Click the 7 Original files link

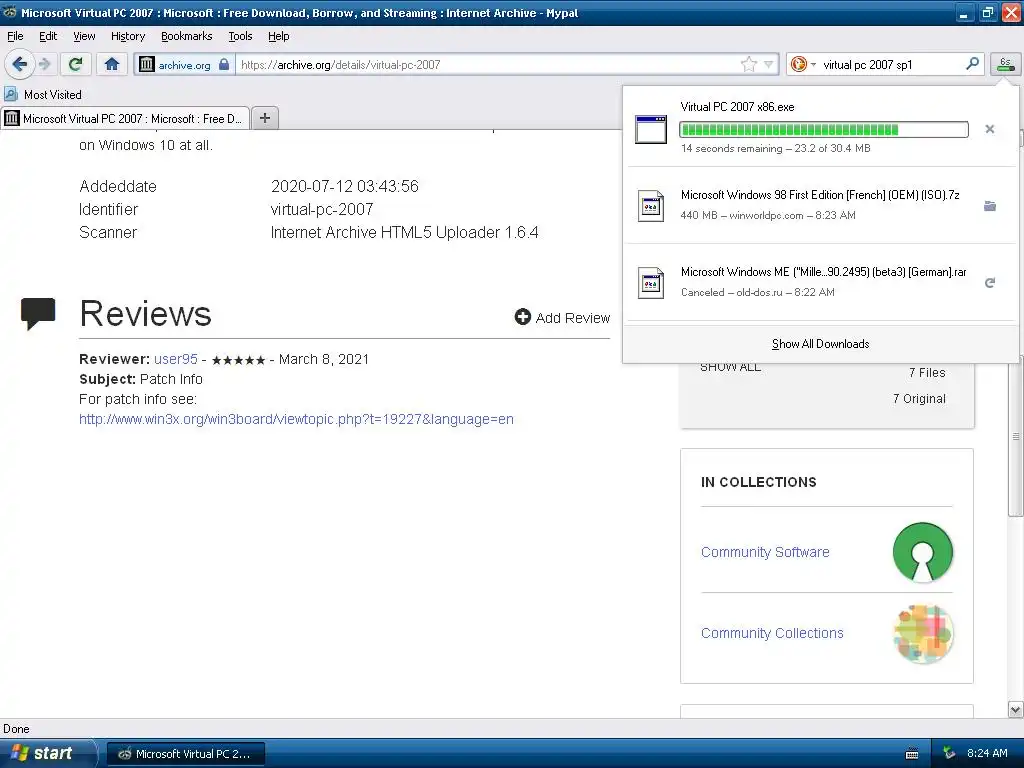click(919, 399)
